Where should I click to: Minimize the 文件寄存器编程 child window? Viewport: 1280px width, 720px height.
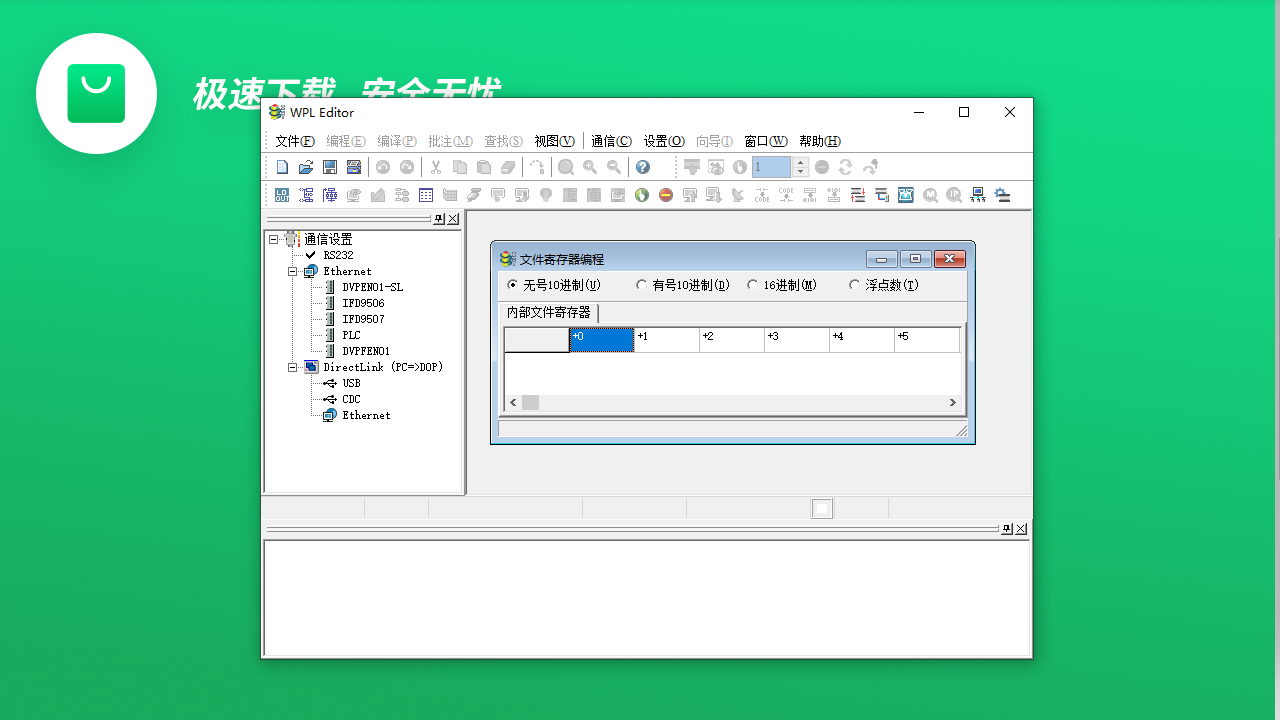(882, 259)
